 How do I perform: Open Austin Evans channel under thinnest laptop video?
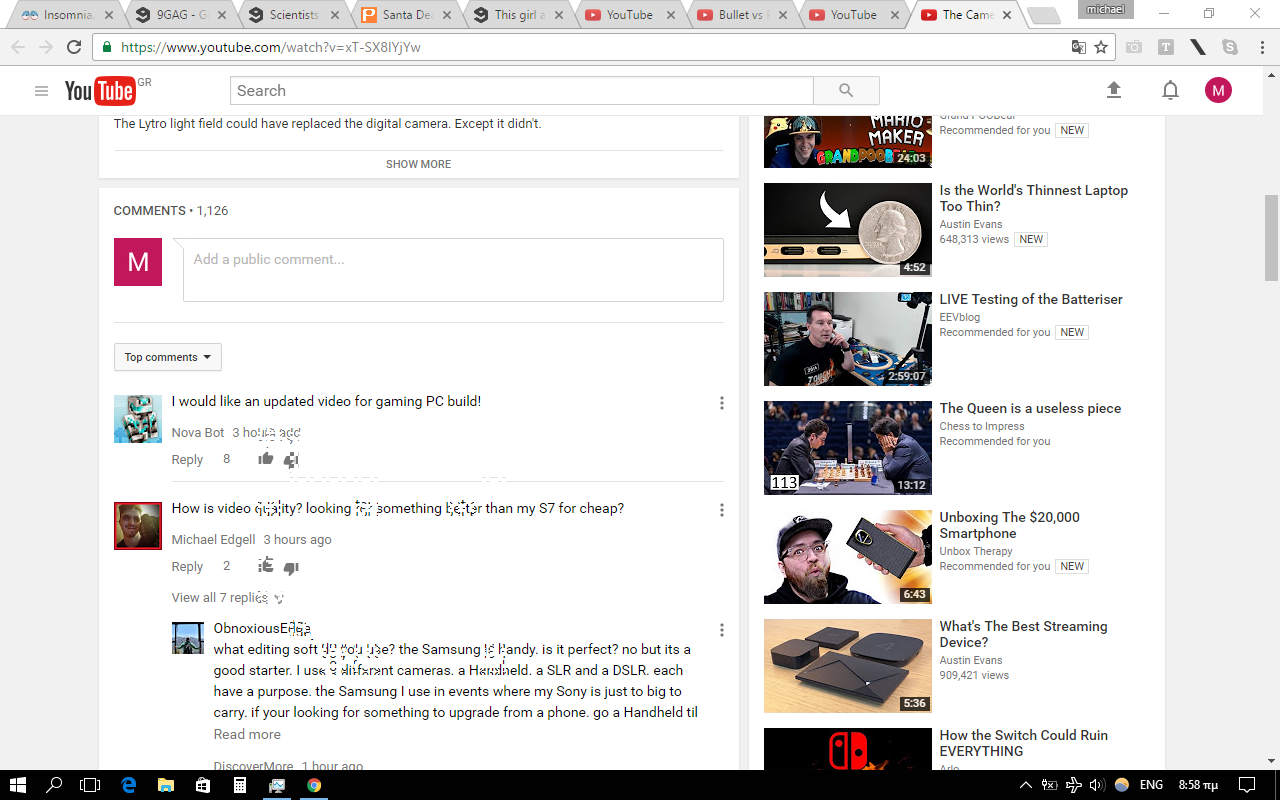tap(970, 224)
